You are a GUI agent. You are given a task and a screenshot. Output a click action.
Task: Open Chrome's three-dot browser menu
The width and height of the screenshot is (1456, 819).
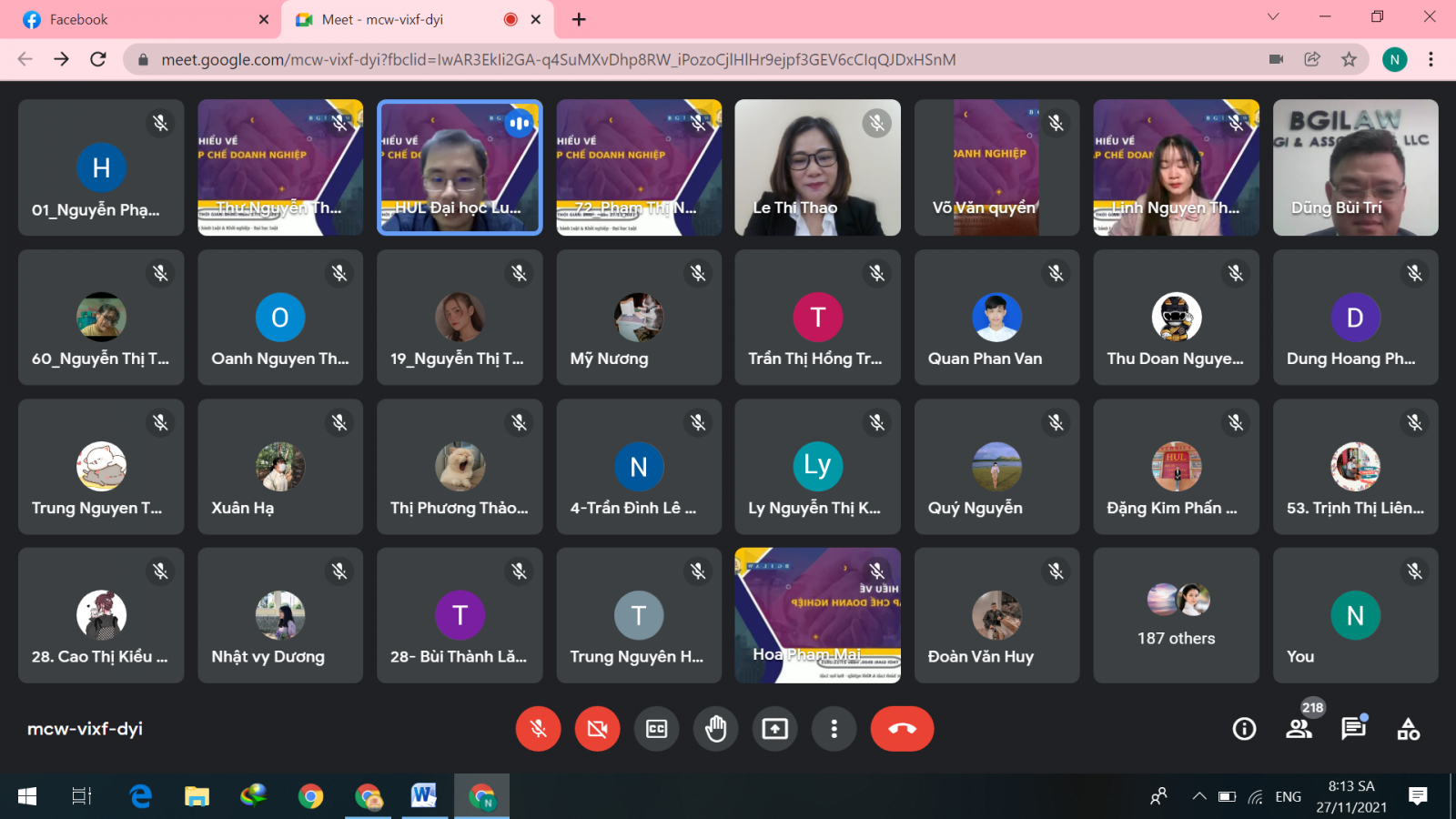1431,59
